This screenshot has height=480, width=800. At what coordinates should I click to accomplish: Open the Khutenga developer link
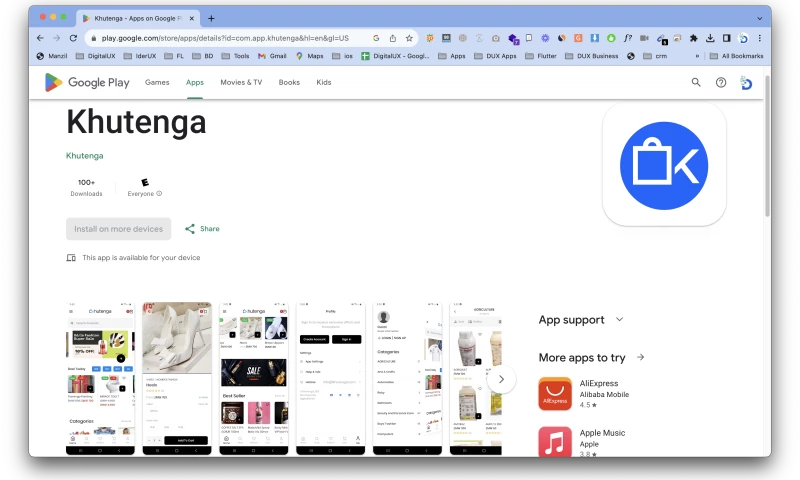click(85, 156)
